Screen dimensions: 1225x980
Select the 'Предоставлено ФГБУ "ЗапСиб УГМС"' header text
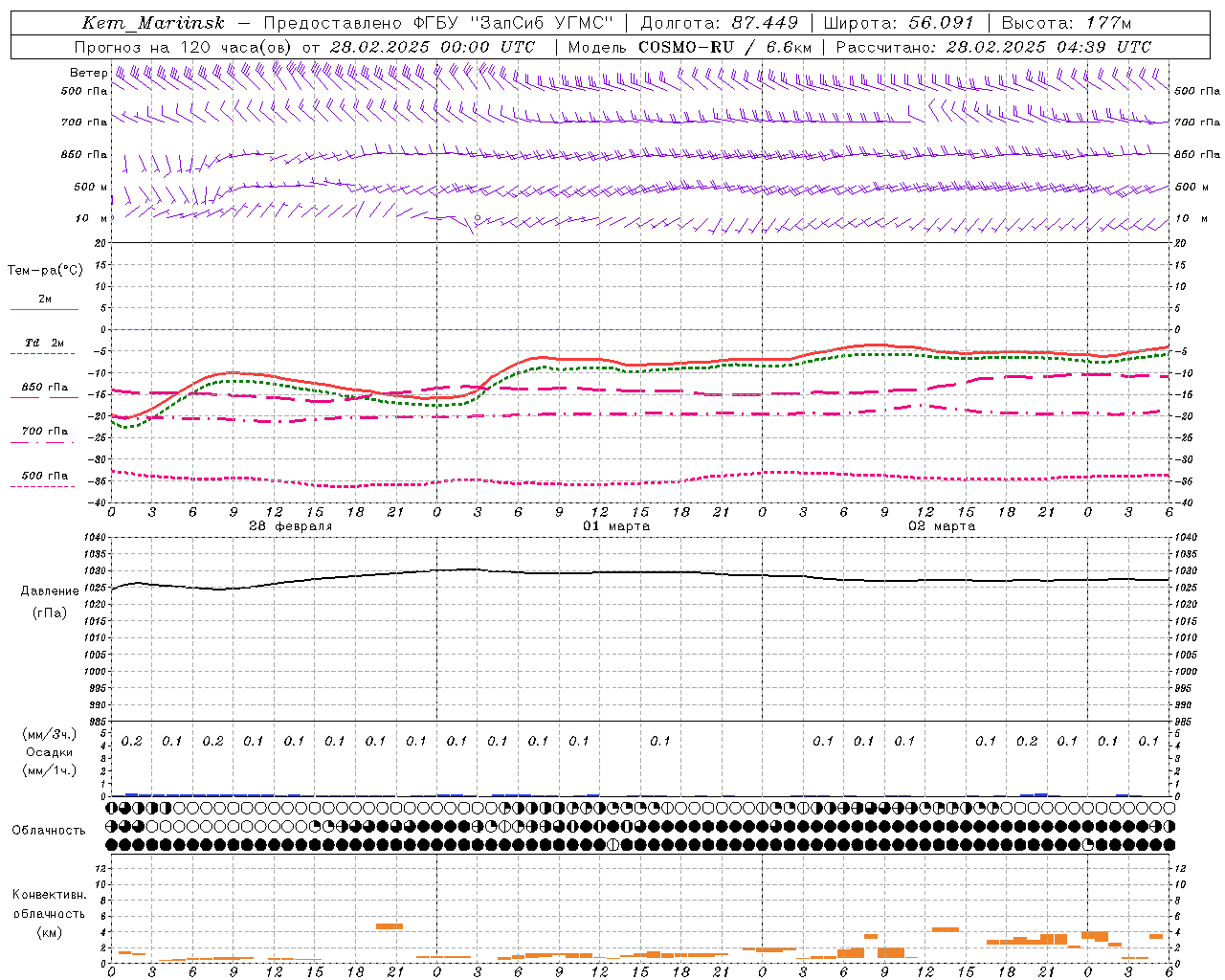point(438,23)
